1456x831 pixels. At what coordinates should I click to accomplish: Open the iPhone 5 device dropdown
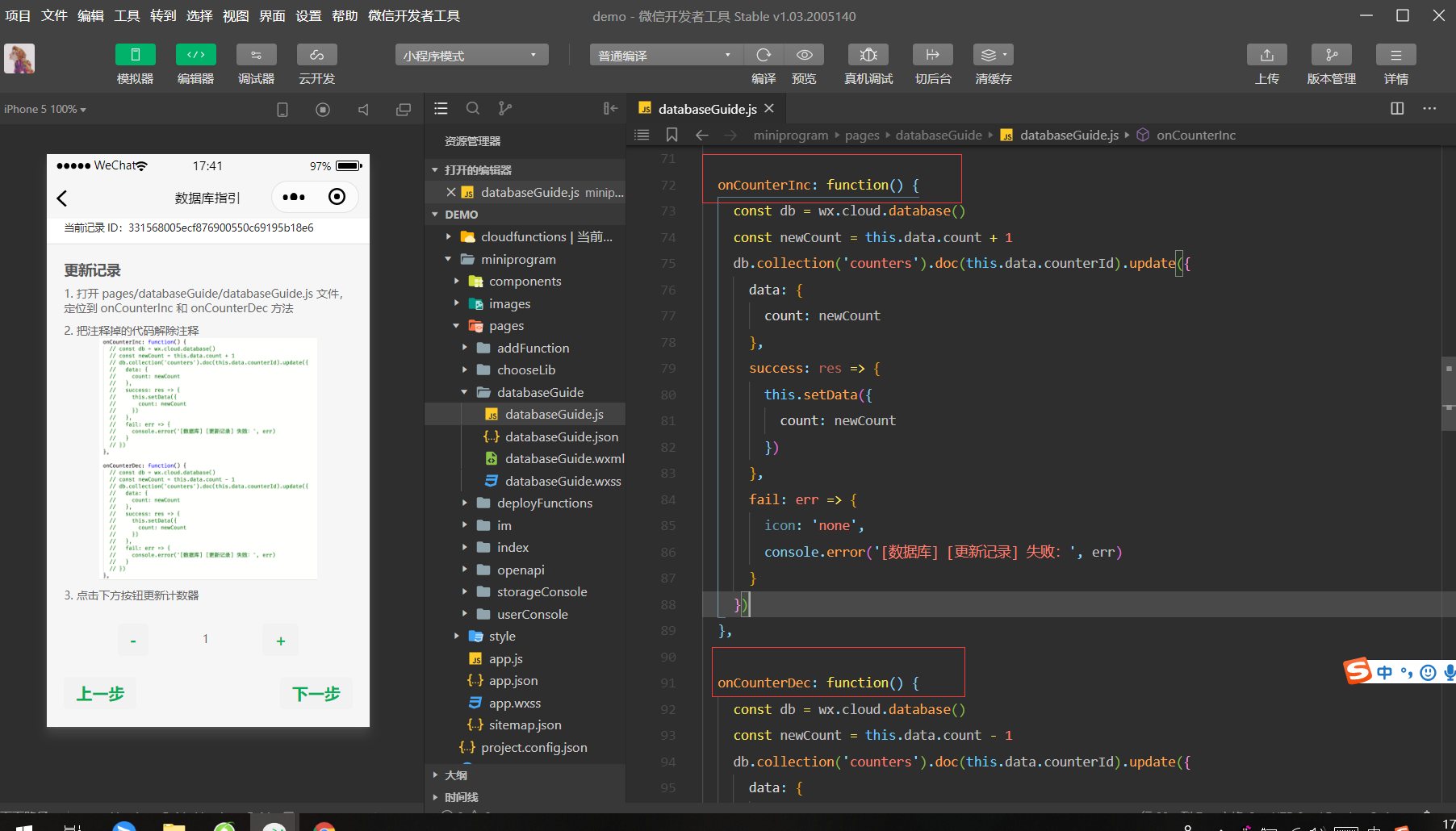click(45, 109)
